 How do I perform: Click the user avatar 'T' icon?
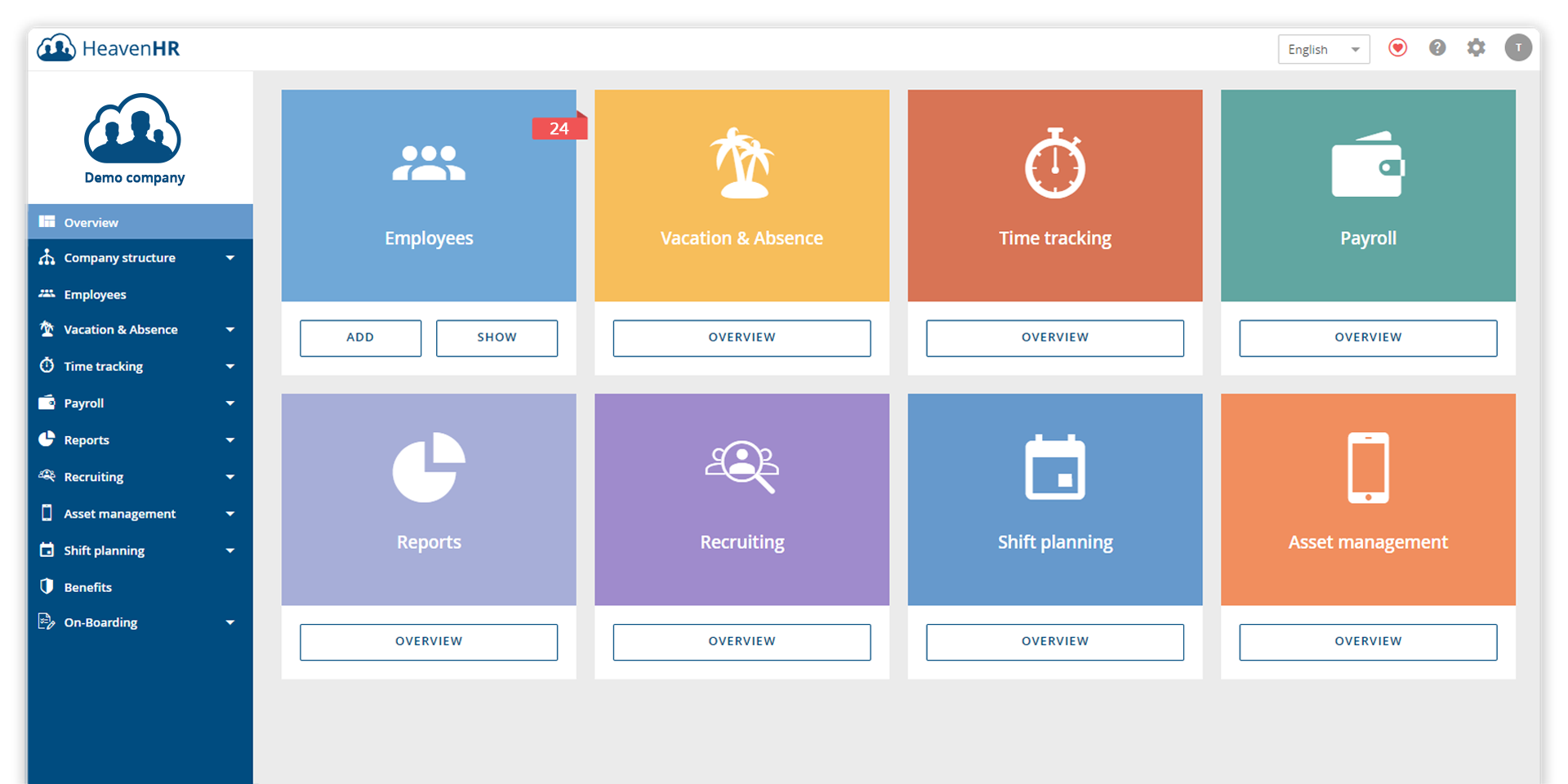pos(1518,48)
